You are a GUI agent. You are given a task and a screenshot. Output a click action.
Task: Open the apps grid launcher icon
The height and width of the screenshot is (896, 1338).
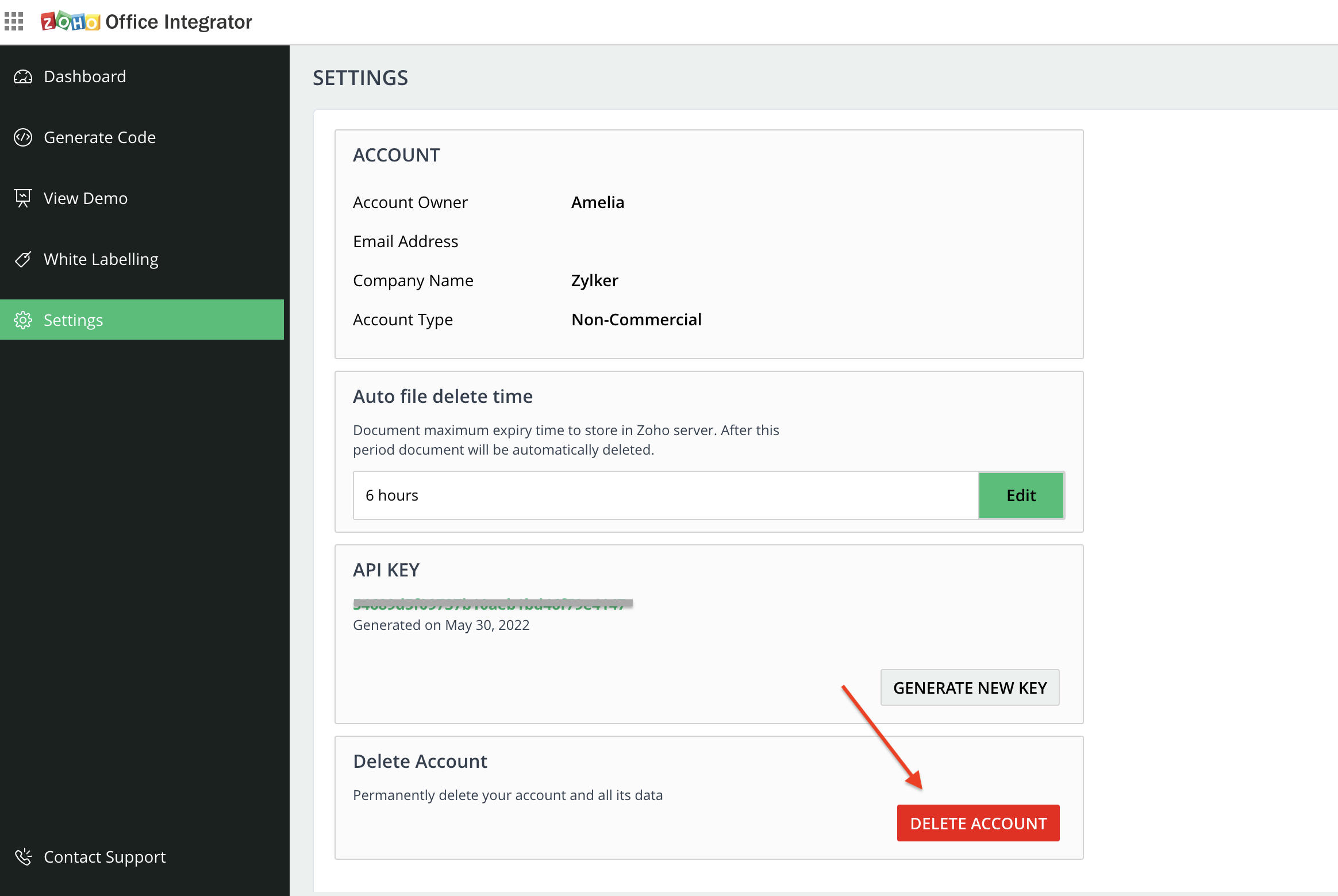(x=14, y=21)
